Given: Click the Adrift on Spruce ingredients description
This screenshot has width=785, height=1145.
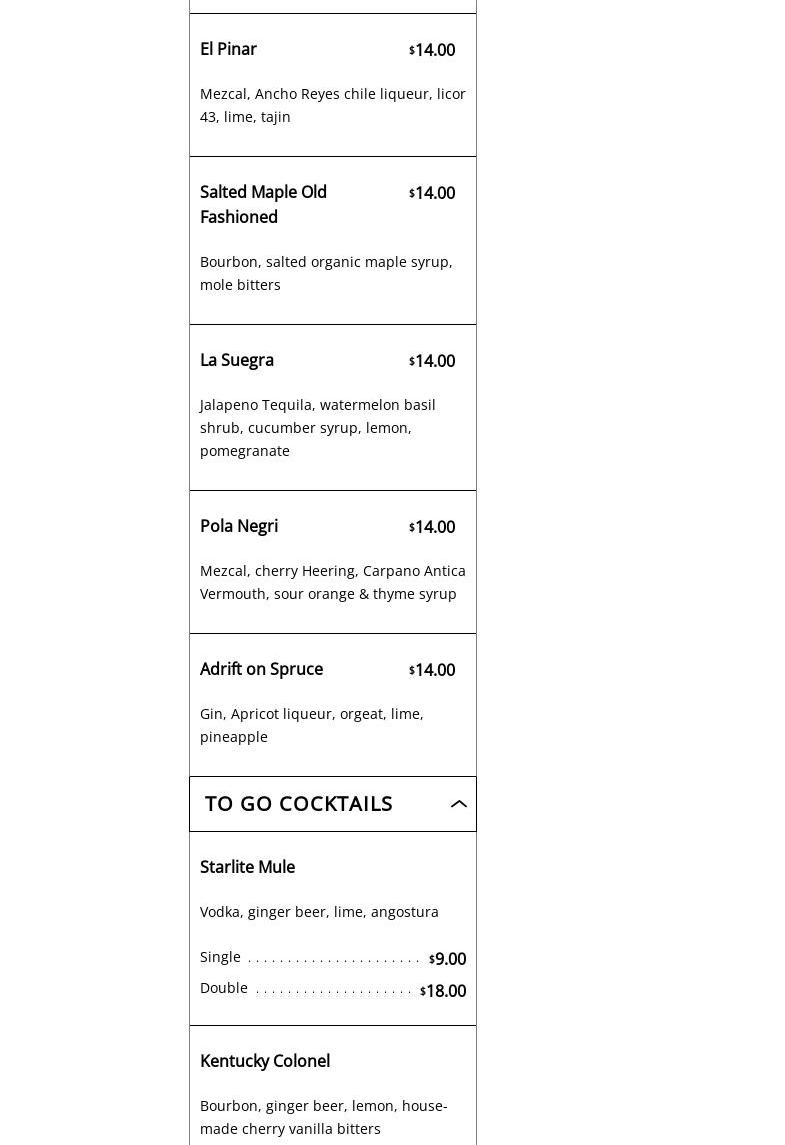Looking at the screenshot, I should point(311,725).
